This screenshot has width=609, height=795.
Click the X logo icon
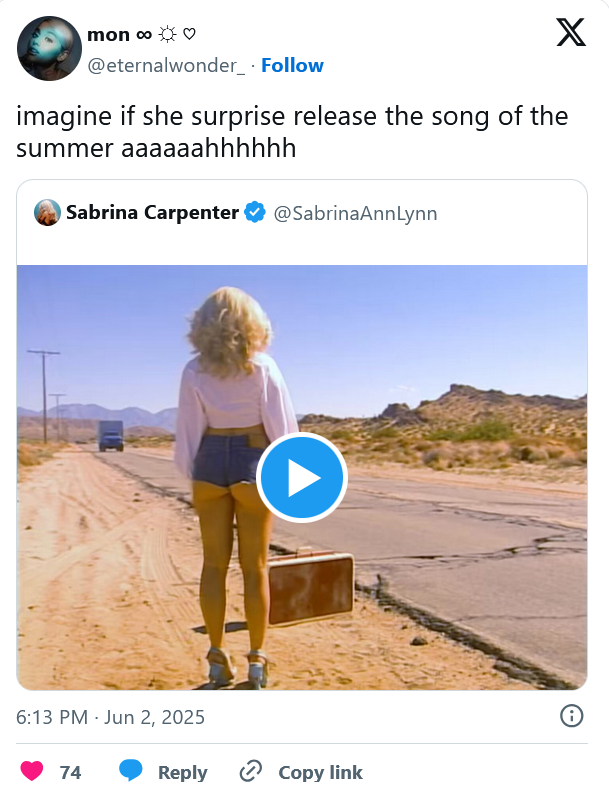click(x=571, y=32)
